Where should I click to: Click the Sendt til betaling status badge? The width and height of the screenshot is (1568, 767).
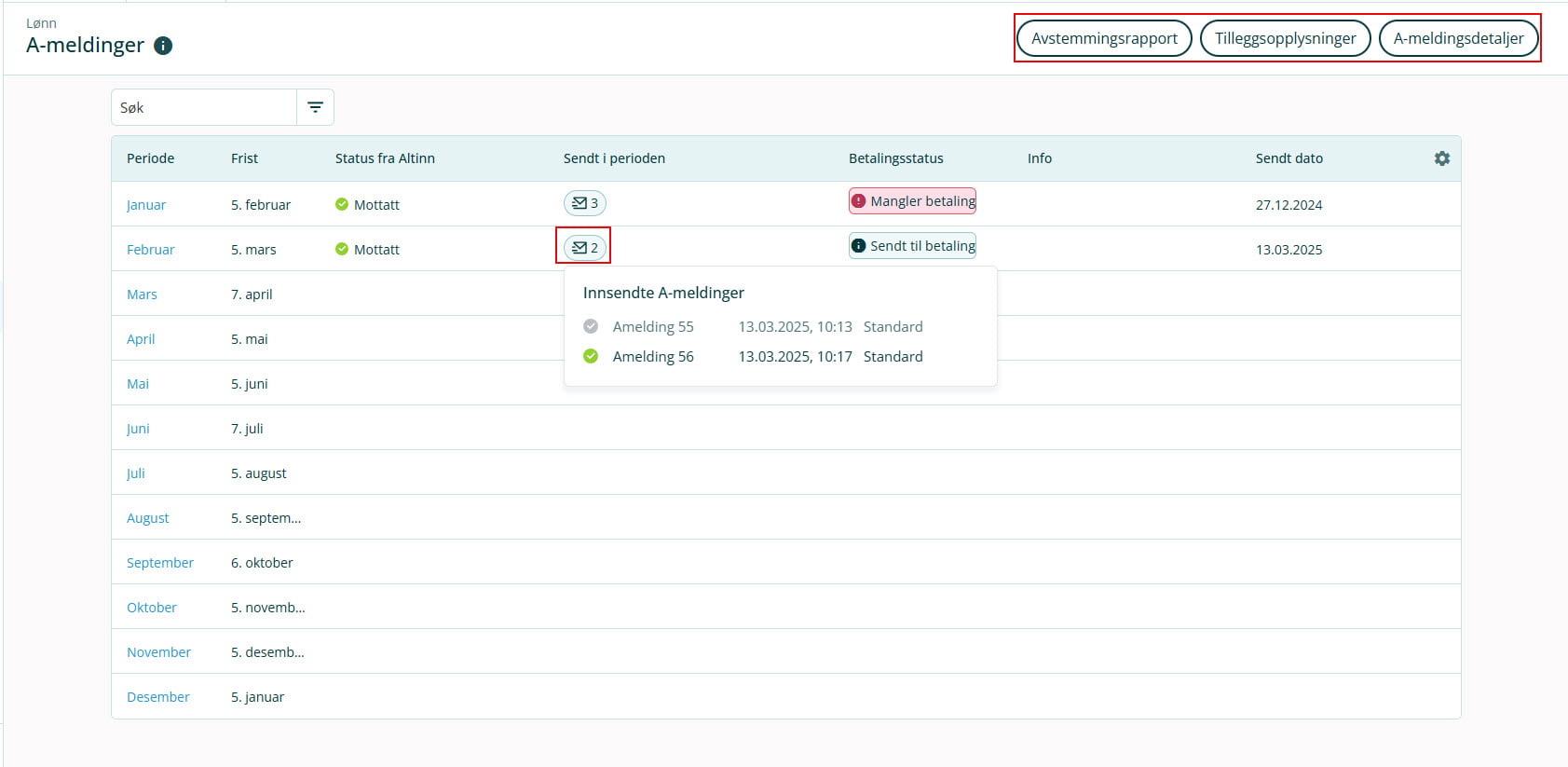pos(912,246)
